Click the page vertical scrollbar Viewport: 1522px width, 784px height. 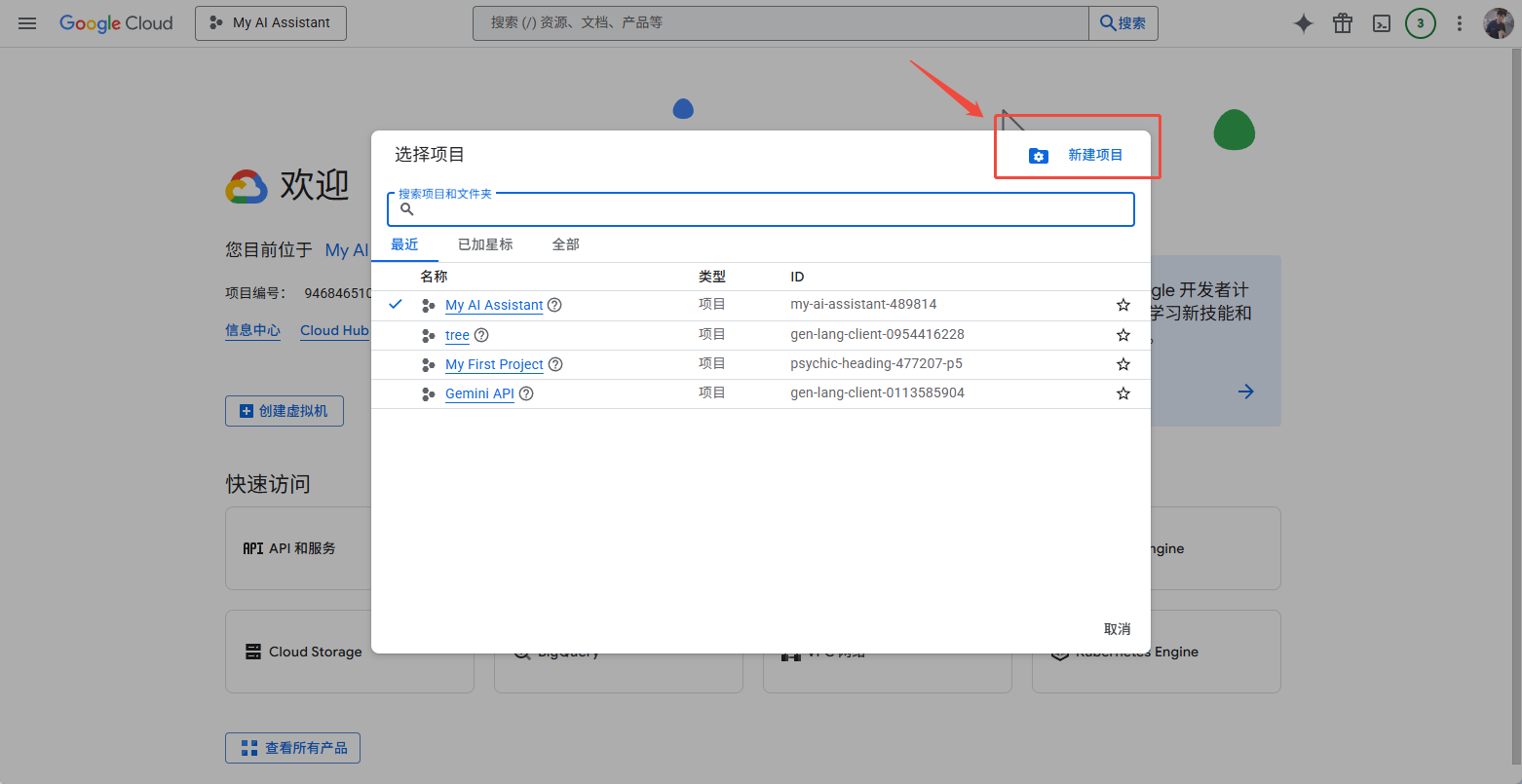[1515, 405]
